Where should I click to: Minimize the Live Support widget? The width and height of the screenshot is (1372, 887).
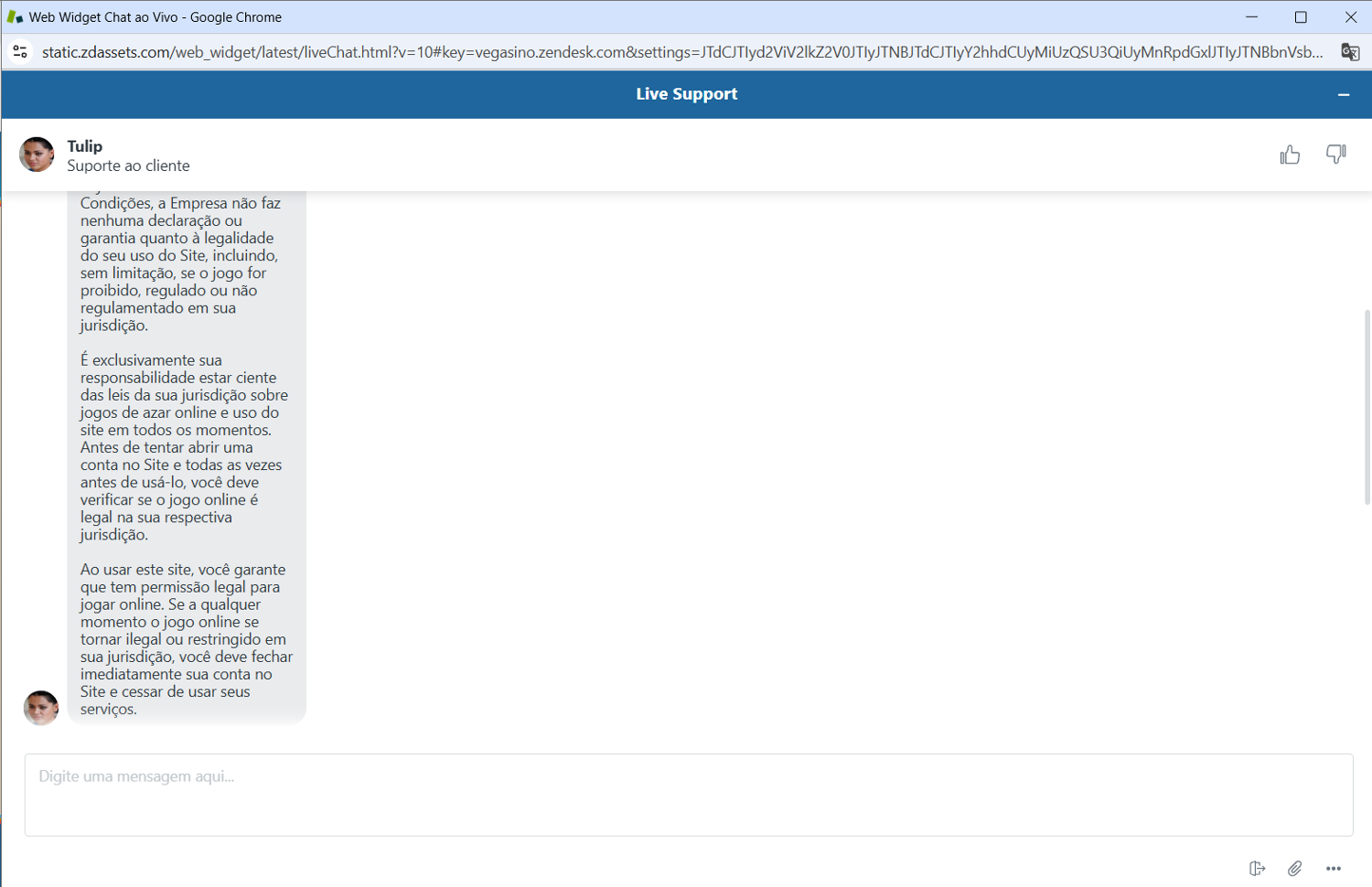point(1344,94)
